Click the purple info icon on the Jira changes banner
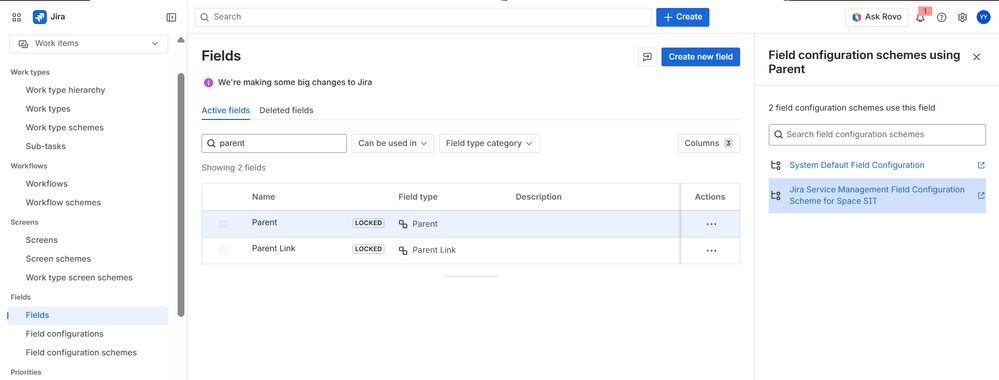This screenshot has width=999, height=380. (208, 82)
